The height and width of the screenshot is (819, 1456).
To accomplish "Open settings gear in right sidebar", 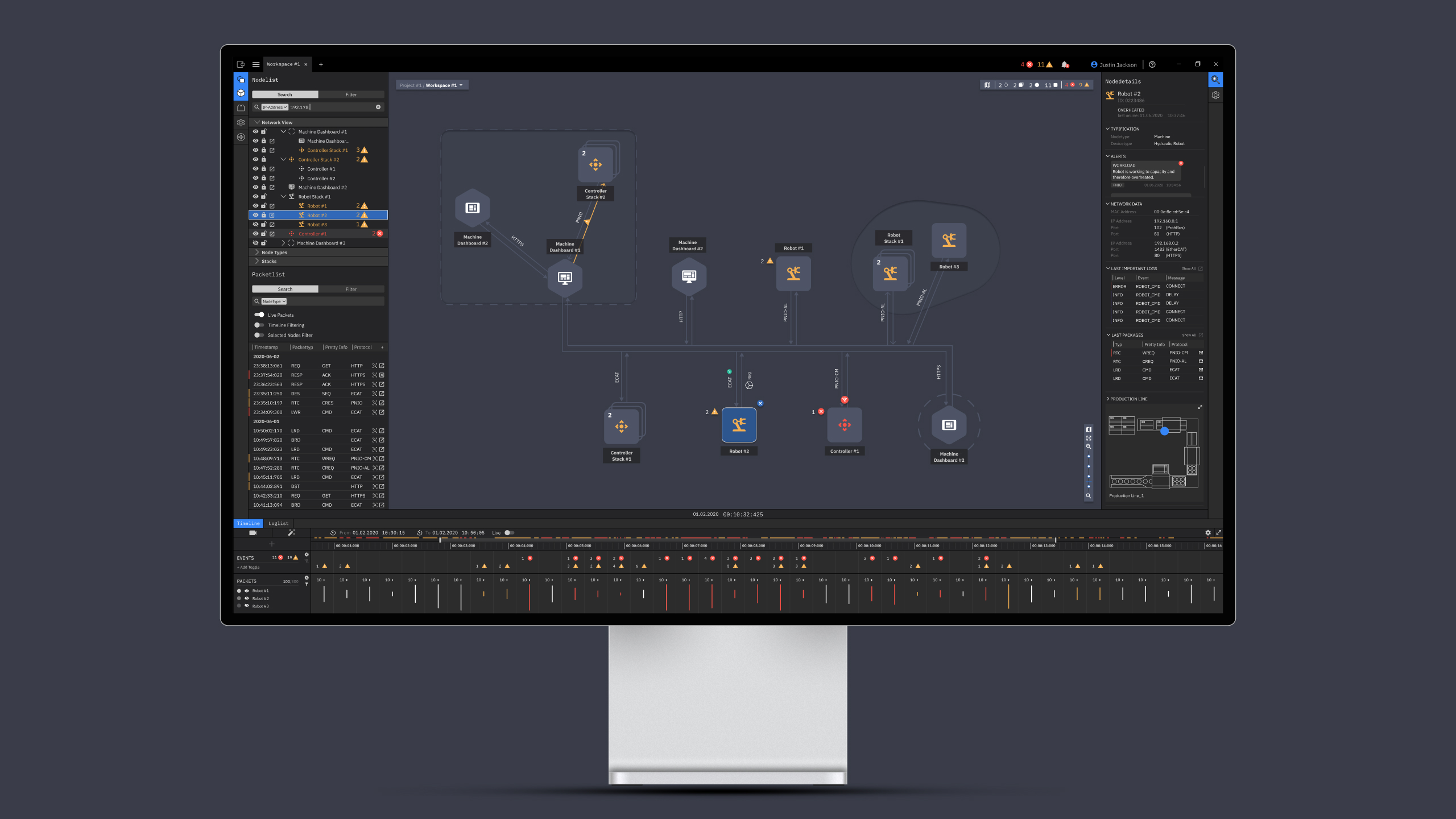I will coord(1215,95).
